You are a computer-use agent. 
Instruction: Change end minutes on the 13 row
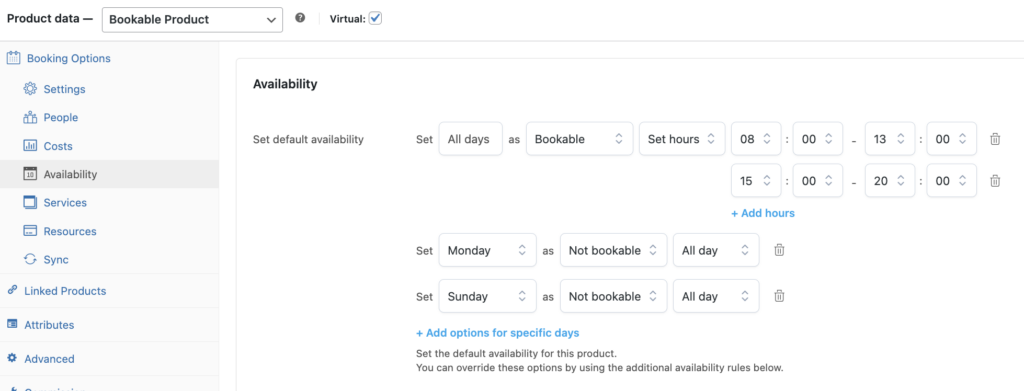click(952, 139)
